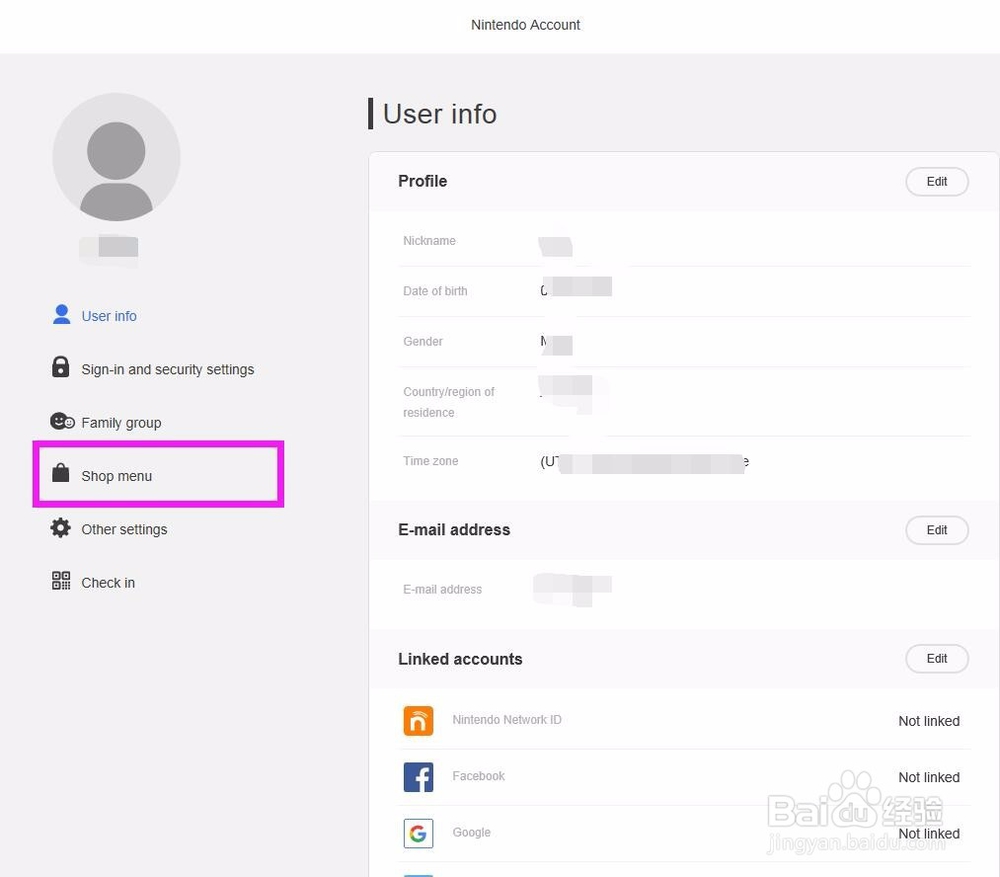Screen dimensions: 1000x877
Task: Click the bold E-mail address section heading
Action: pos(453,529)
